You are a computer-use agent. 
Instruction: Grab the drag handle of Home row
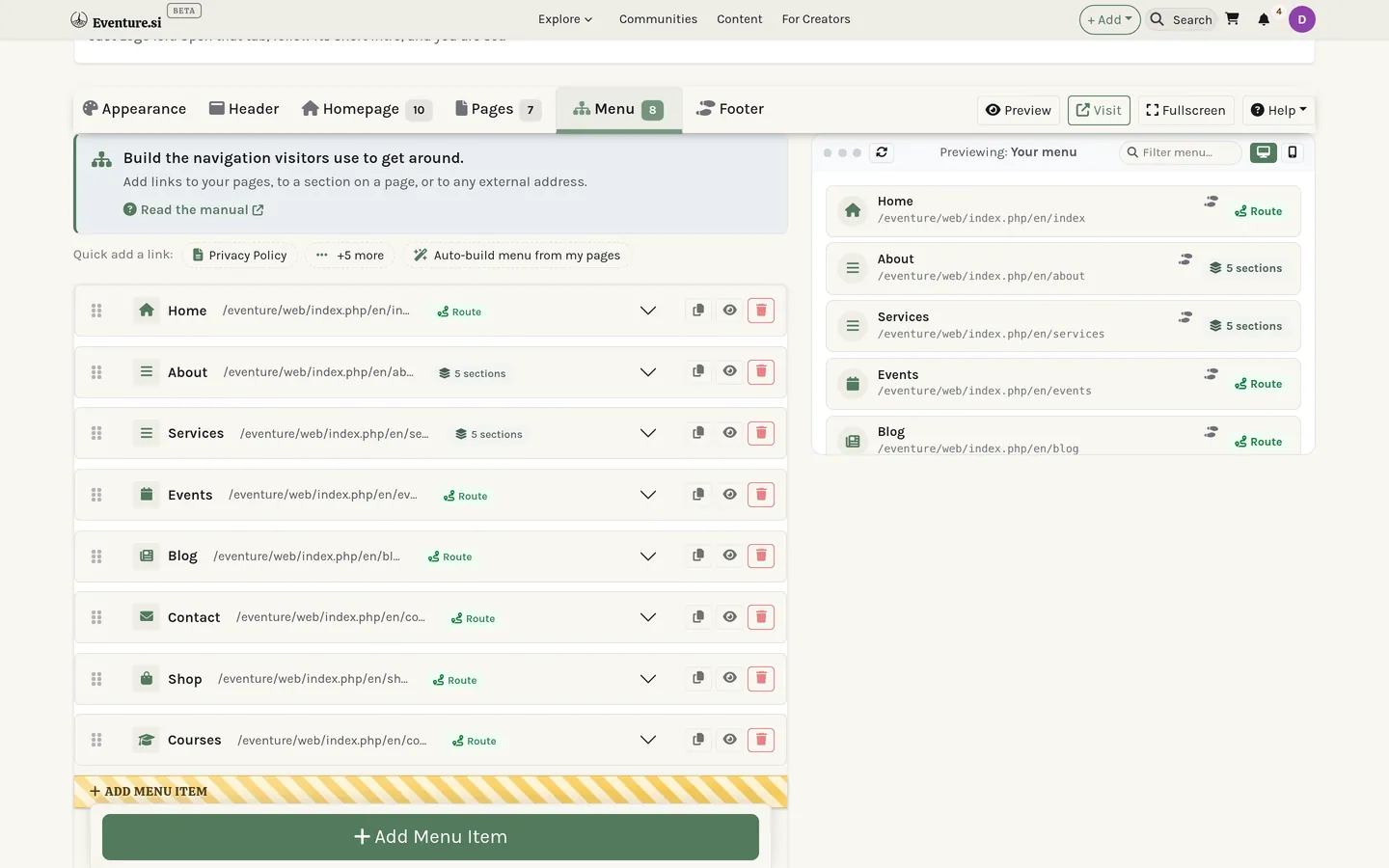(x=96, y=311)
